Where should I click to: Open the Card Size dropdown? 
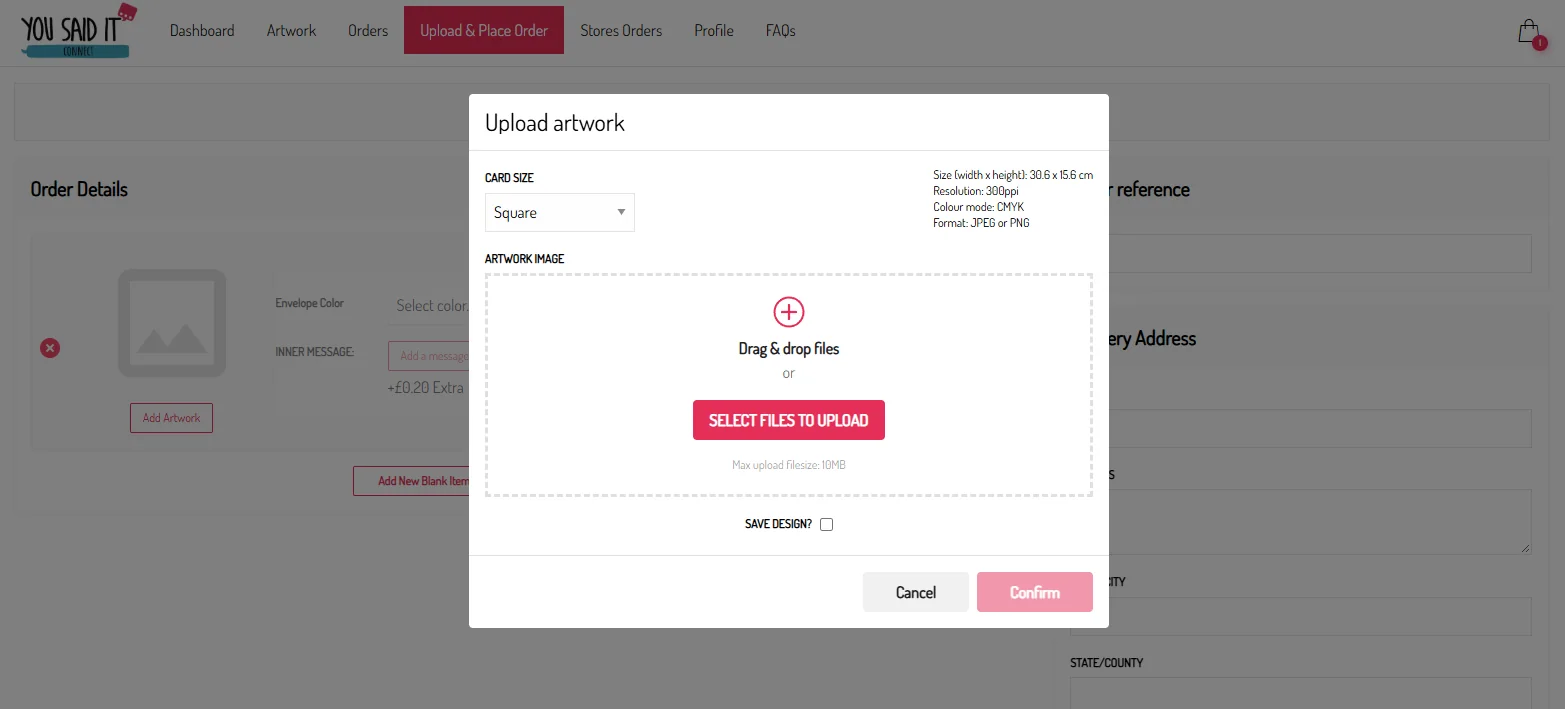click(x=559, y=212)
